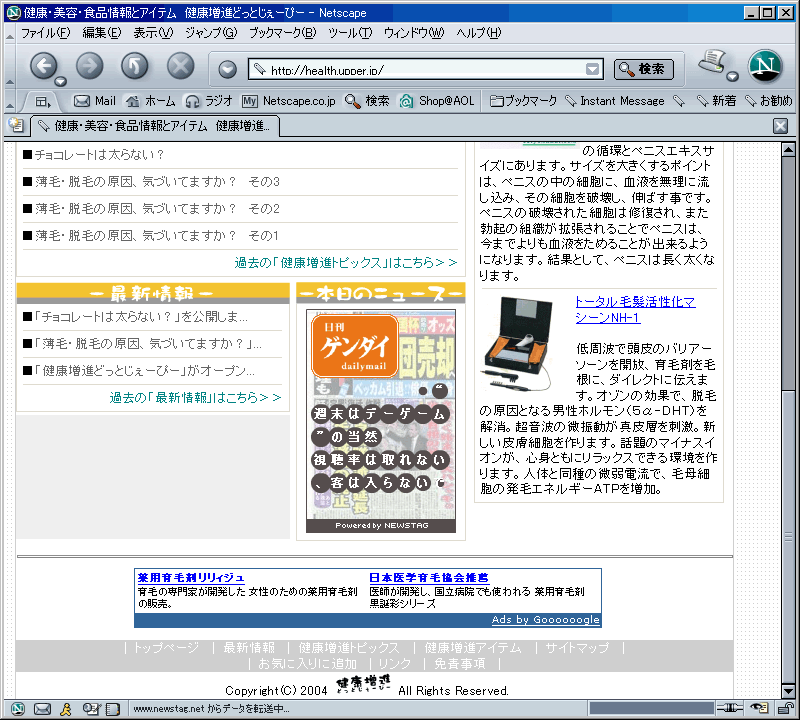Close the current tab with X button
The image size is (800, 720).
coord(780,126)
